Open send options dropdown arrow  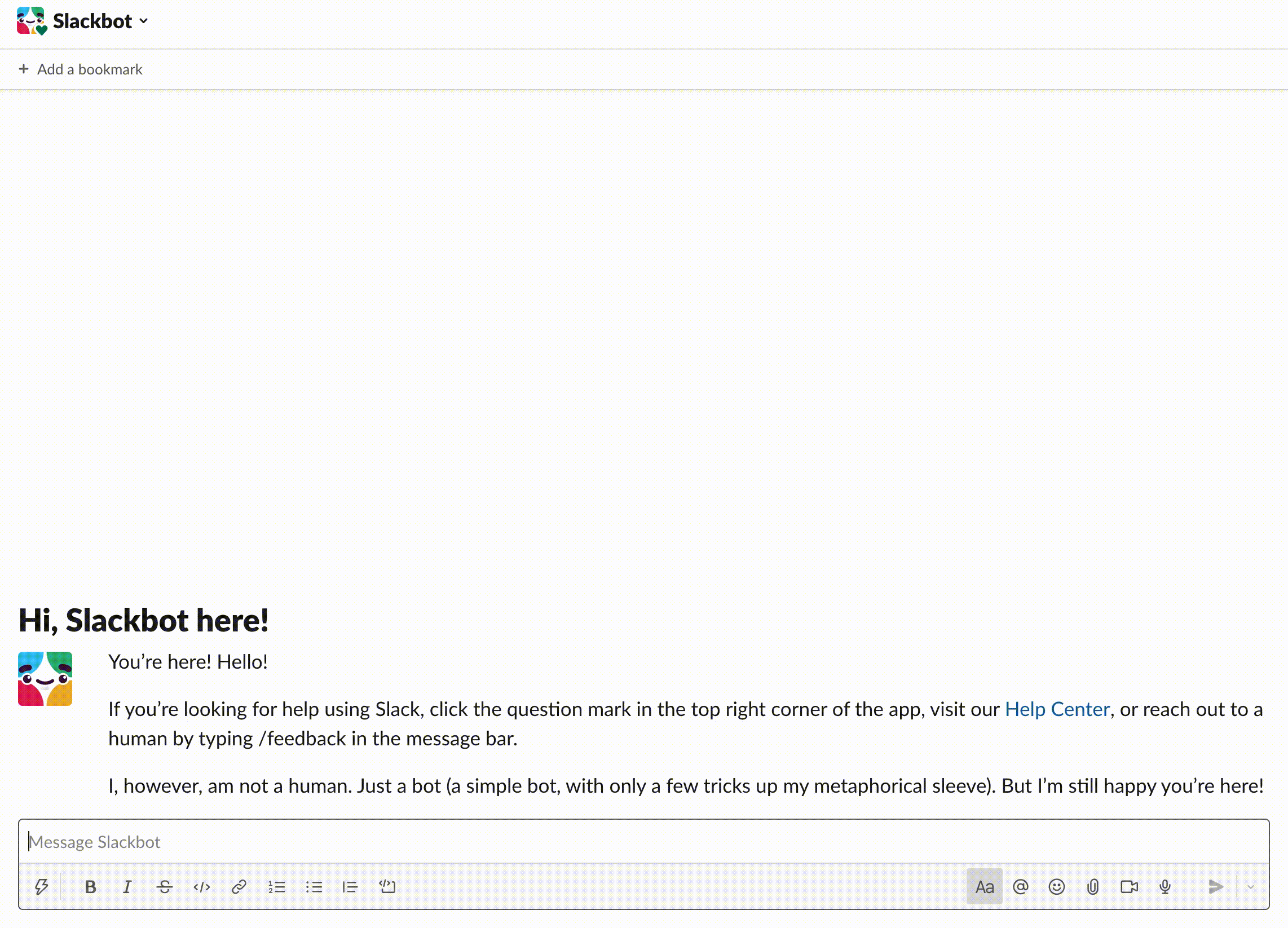(x=1251, y=886)
